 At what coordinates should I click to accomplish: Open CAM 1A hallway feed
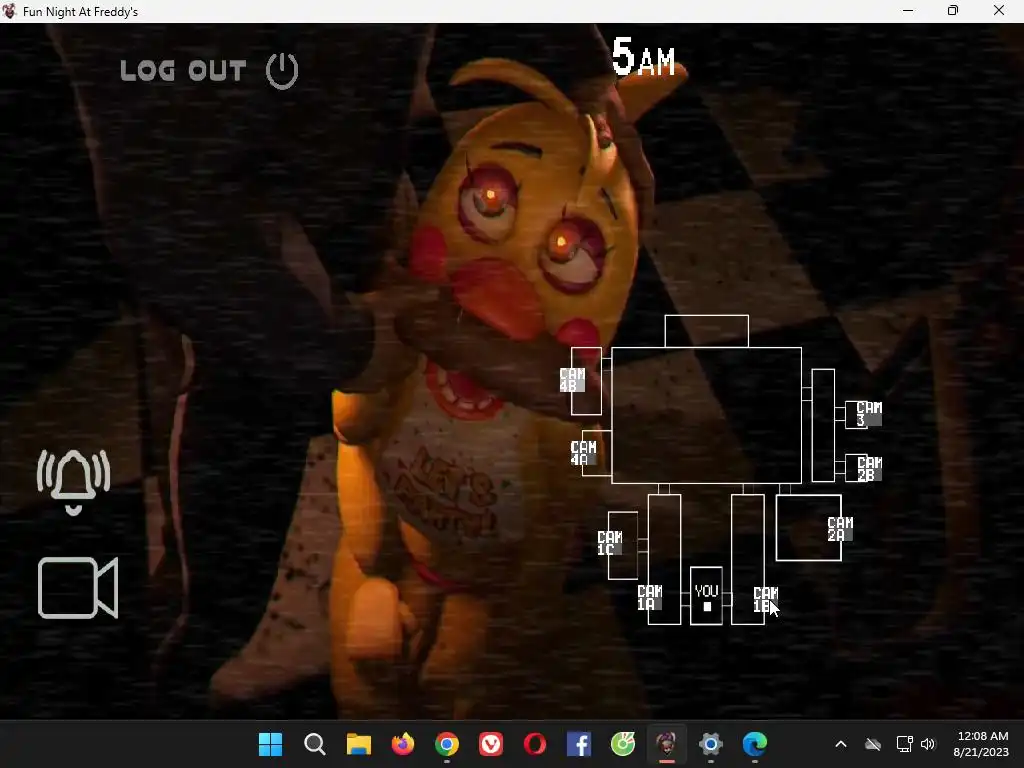pyautogui.click(x=649, y=597)
